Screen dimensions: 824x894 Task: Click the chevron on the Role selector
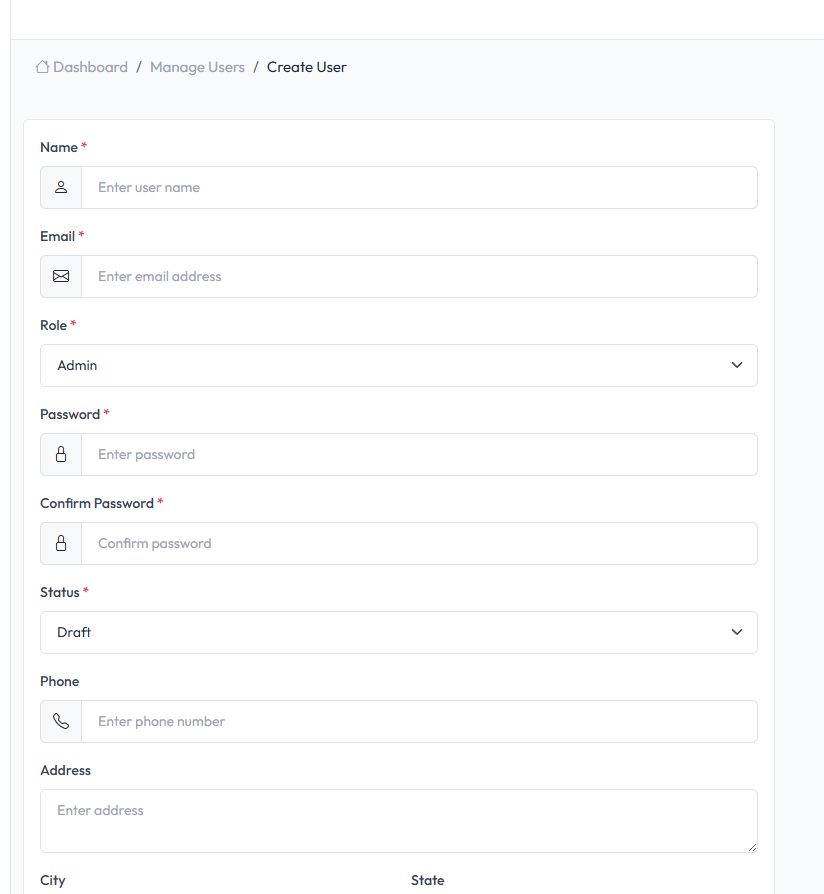(x=737, y=365)
